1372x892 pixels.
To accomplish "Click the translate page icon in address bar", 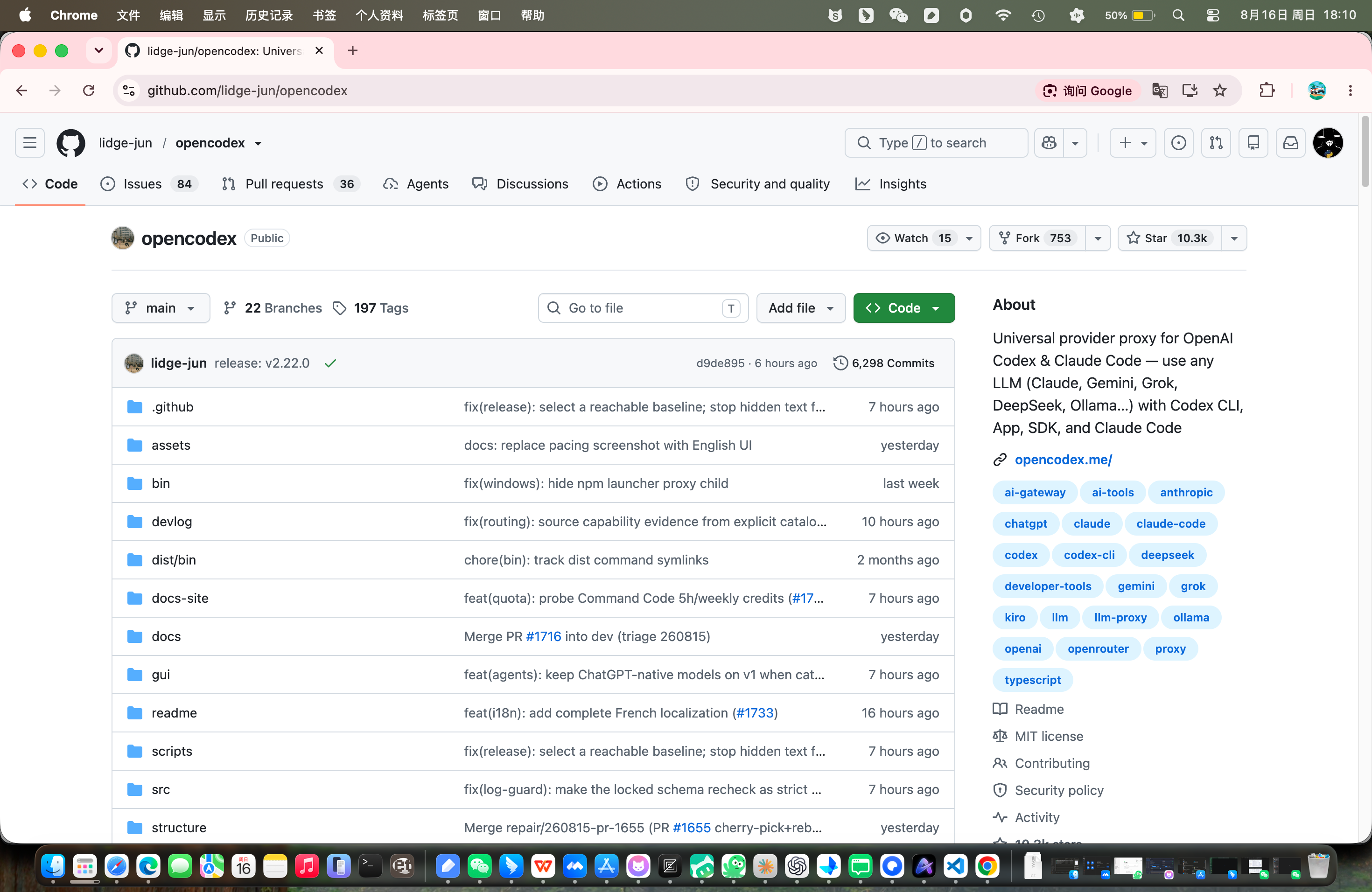I will pos(1159,91).
